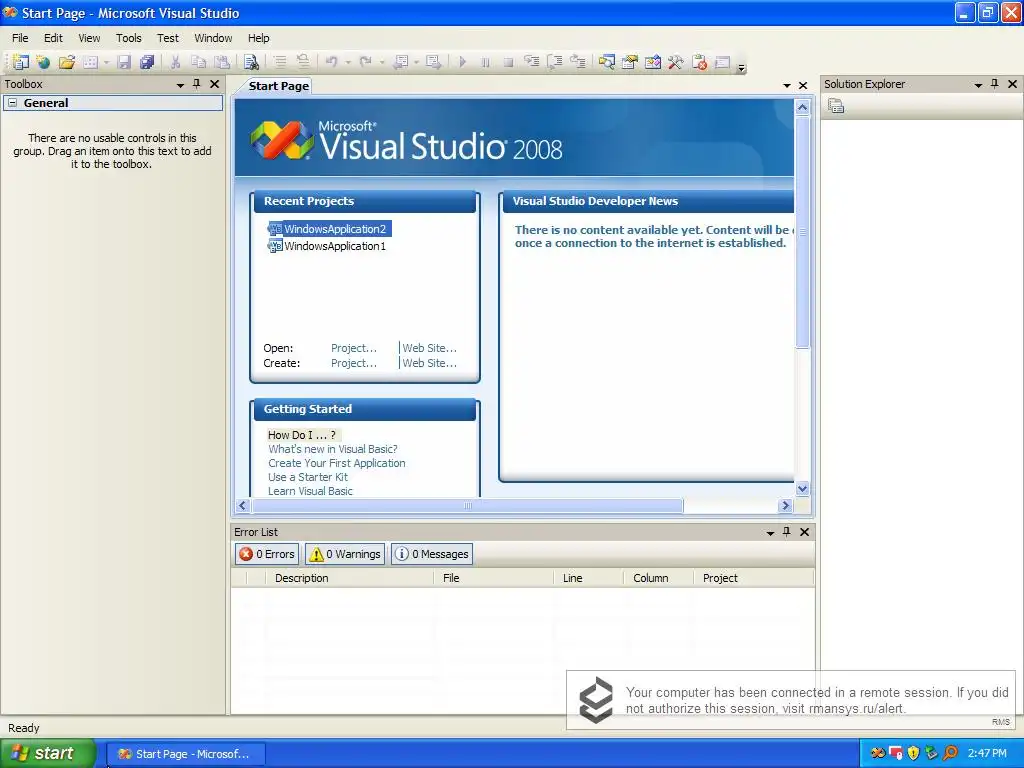Open the Toolbox window position dropdown
The image size is (1024, 768).
[x=180, y=85]
